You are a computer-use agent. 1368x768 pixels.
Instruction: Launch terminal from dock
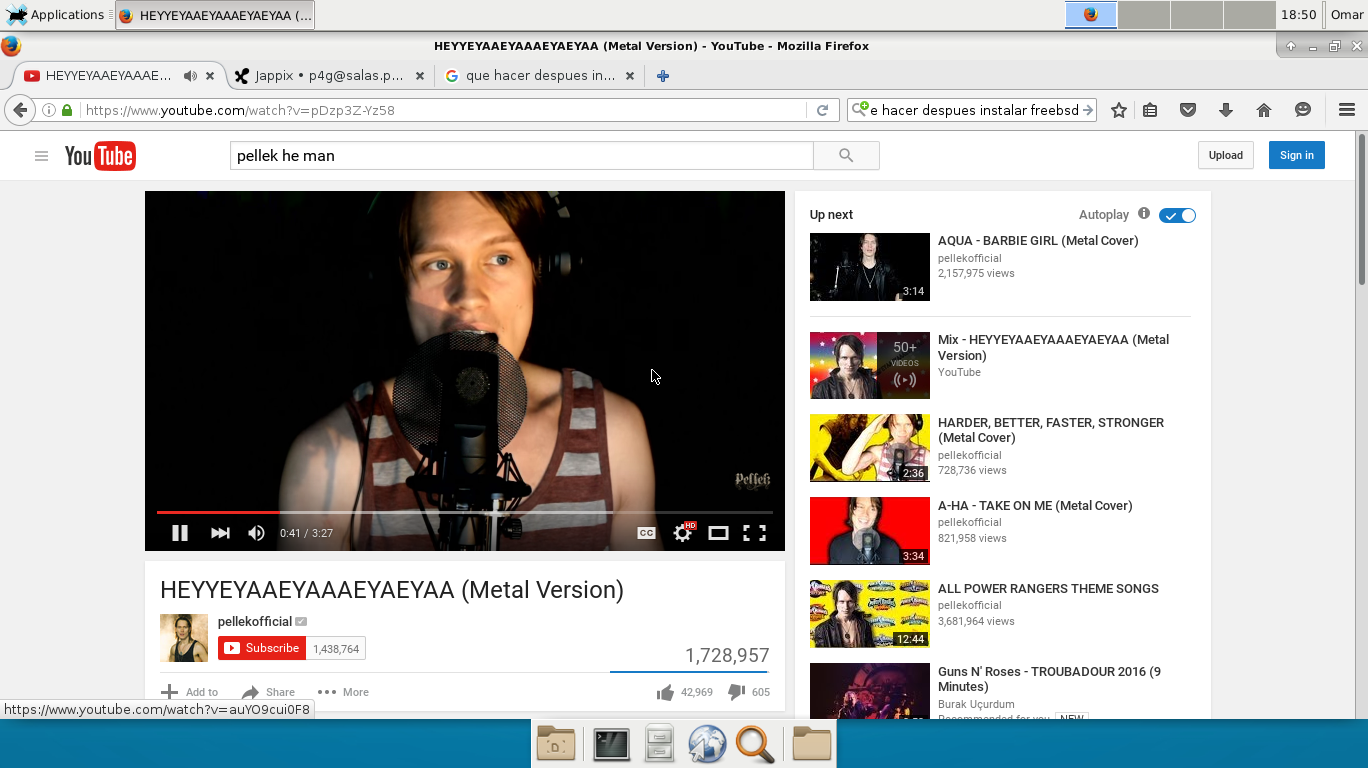[611, 744]
